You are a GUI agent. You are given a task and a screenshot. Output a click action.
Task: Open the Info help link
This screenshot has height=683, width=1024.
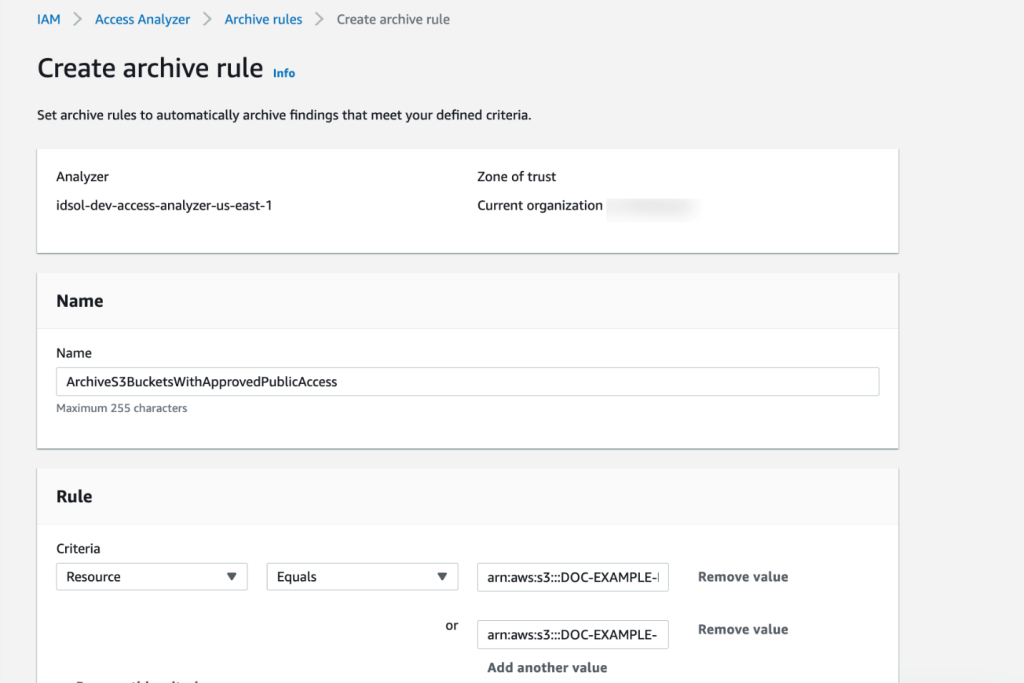pyautogui.click(x=283, y=73)
